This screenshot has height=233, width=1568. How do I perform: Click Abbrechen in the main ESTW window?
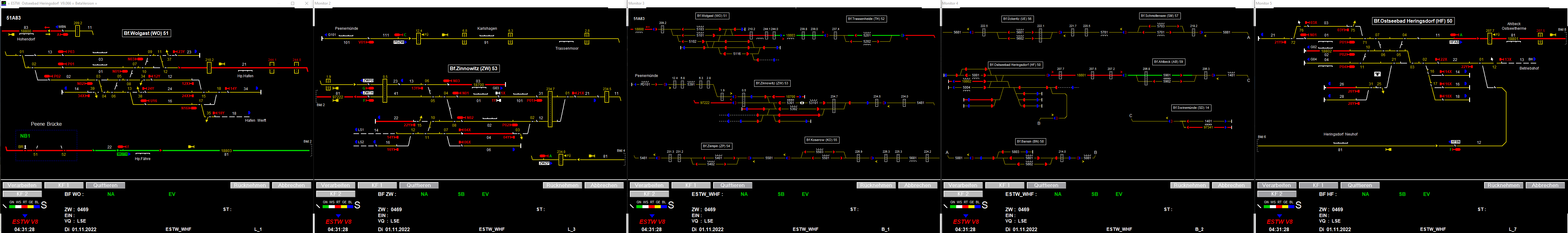coord(291,185)
